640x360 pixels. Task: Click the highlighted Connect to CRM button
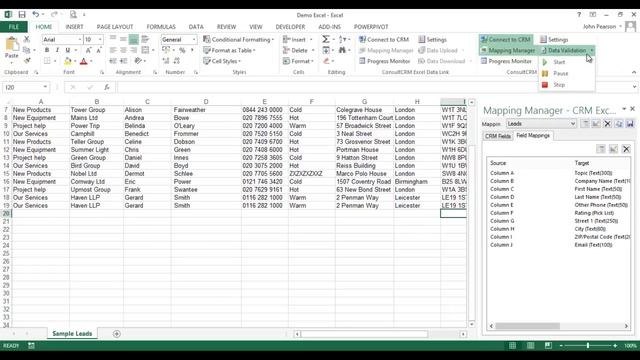point(505,40)
